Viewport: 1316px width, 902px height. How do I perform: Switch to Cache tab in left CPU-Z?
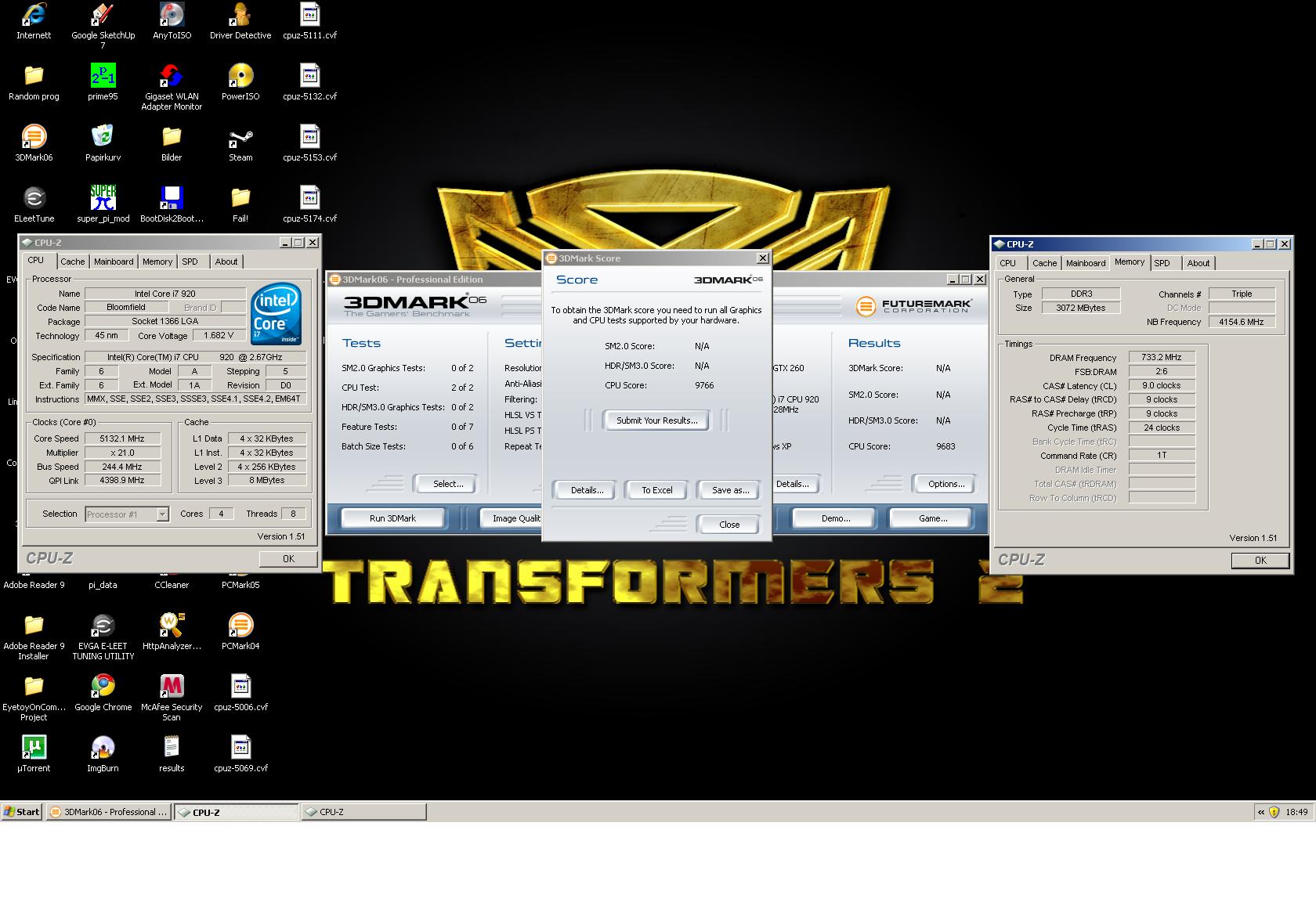72,262
